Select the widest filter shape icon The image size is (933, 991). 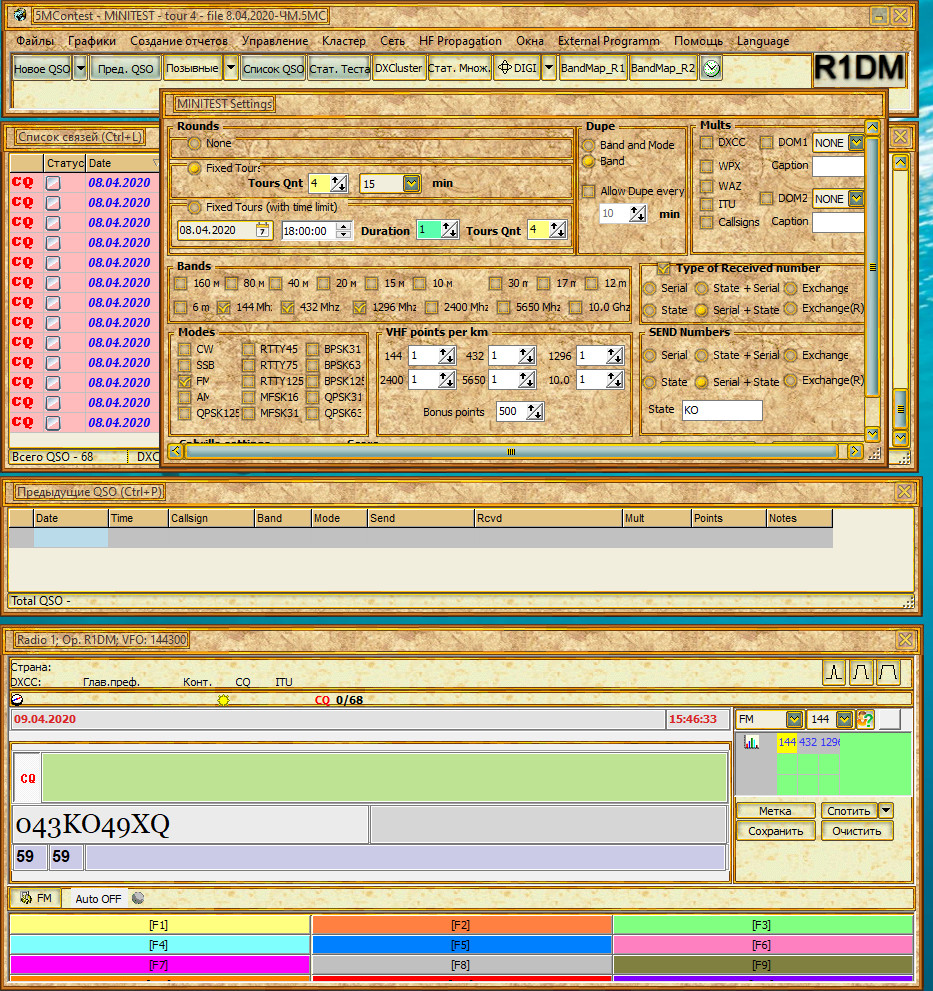tap(888, 673)
